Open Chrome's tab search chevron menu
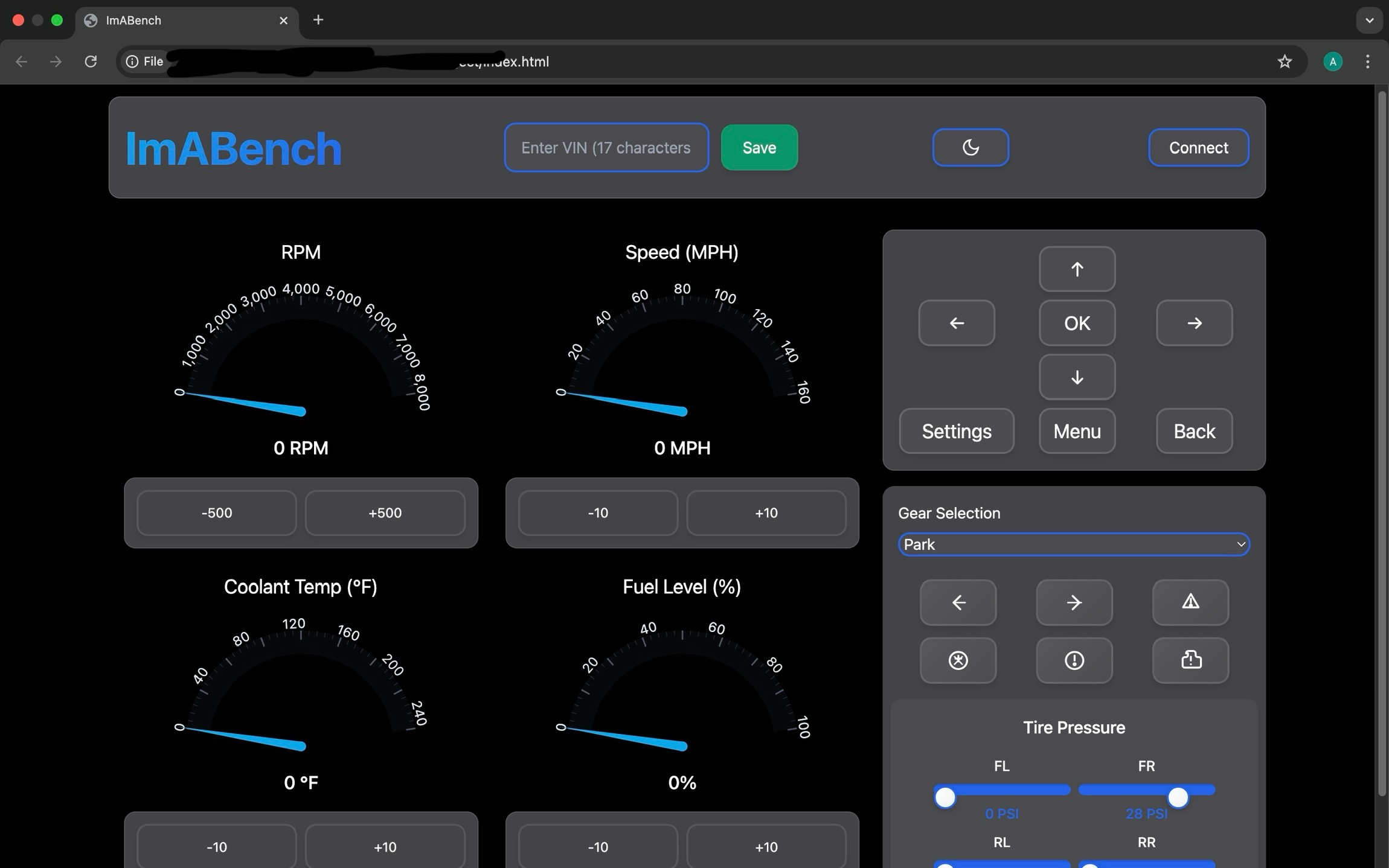This screenshot has width=1389, height=868. (x=1369, y=20)
